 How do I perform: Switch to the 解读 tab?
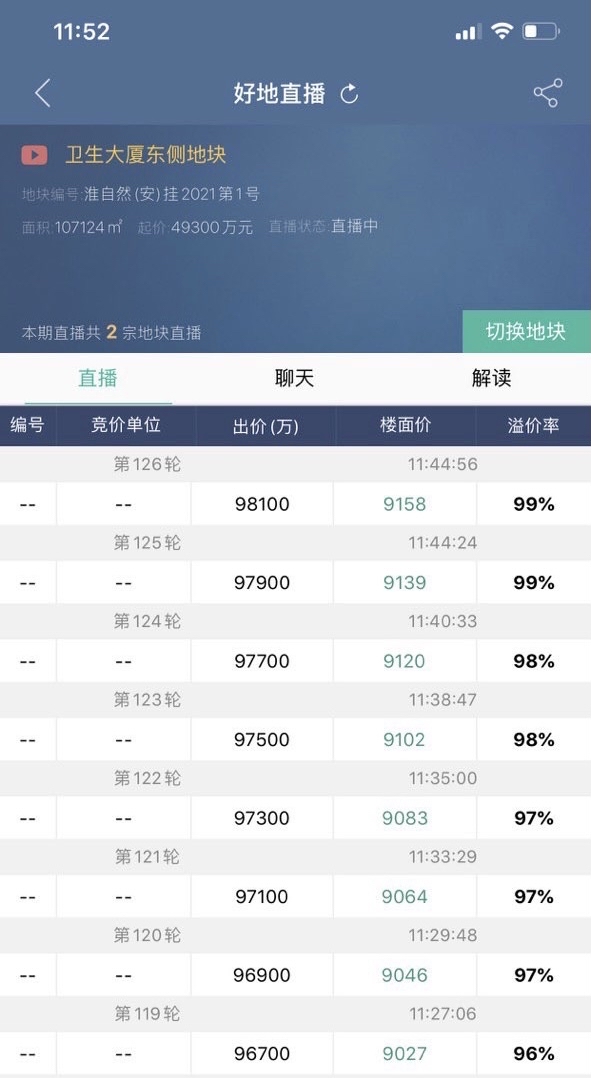[x=491, y=378]
